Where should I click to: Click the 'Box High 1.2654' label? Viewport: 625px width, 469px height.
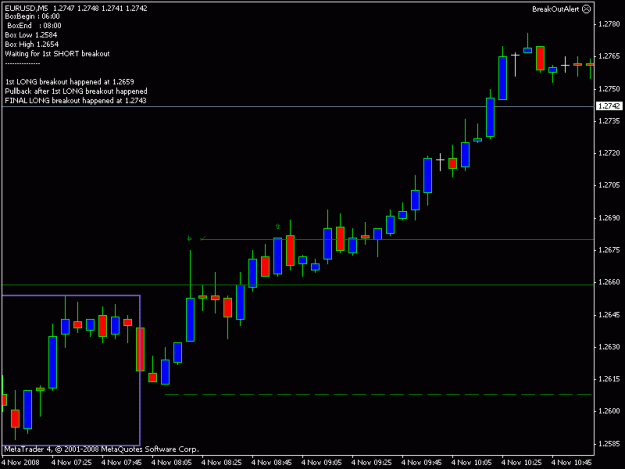coord(31,44)
